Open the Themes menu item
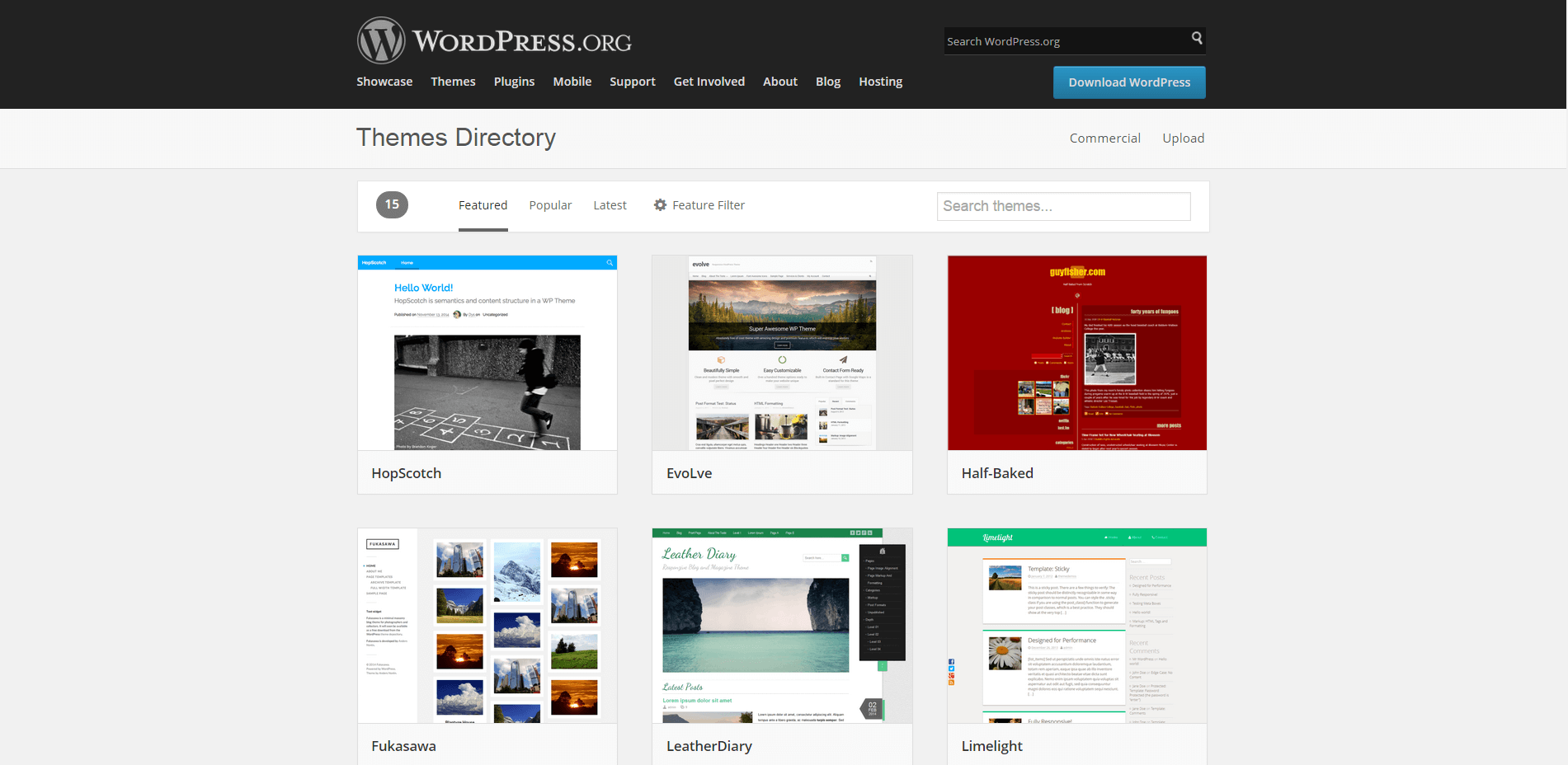This screenshot has width=1568, height=765. [453, 82]
